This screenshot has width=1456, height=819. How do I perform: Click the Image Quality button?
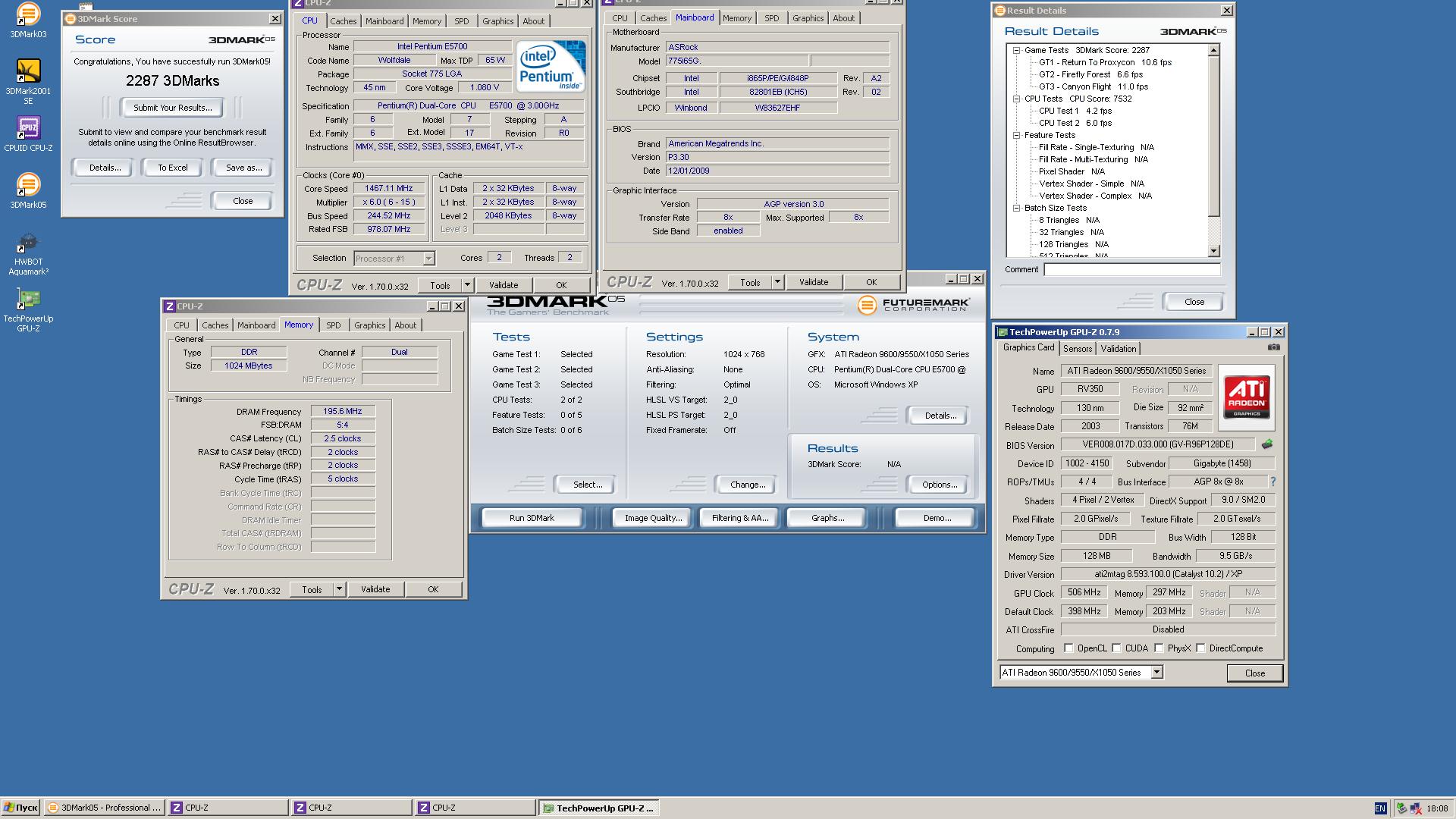653,518
